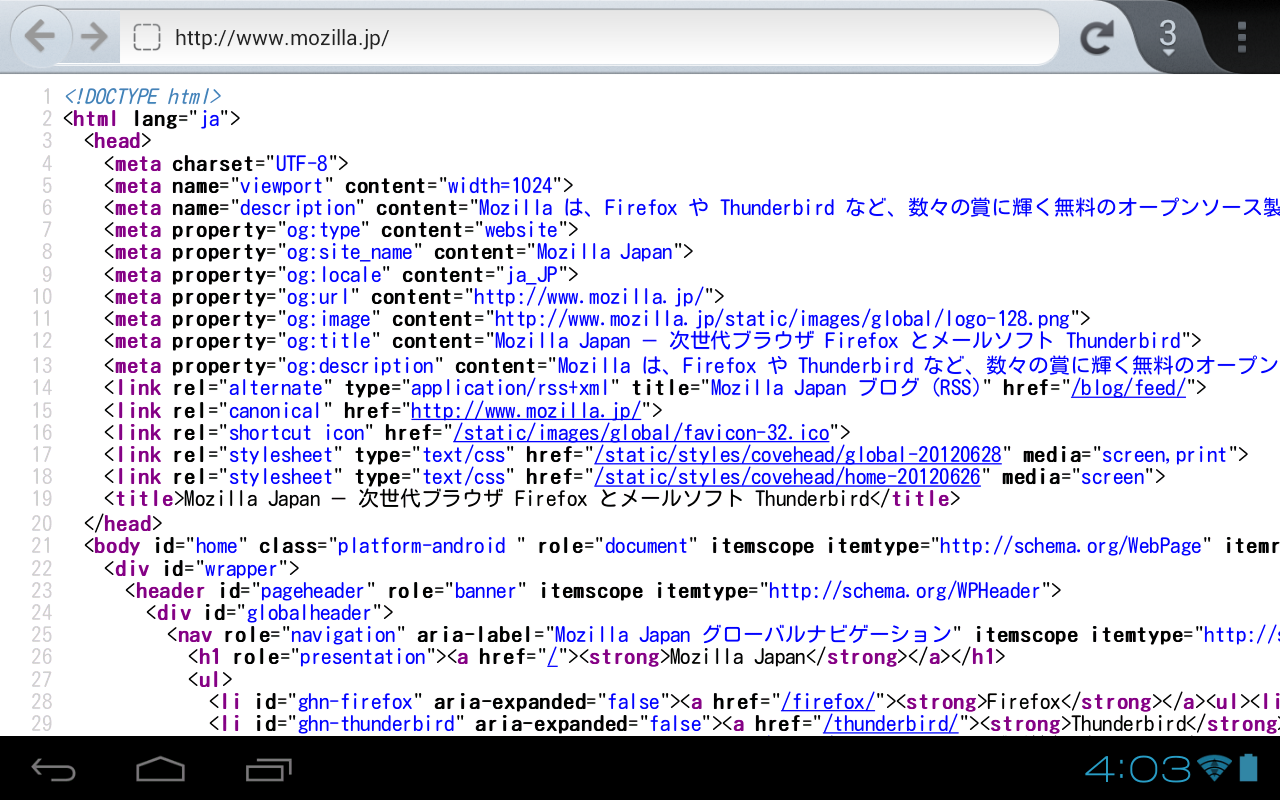Click the "shortcut icon" rel value
Screen dimensions: 1280x800
[x=297, y=432]
